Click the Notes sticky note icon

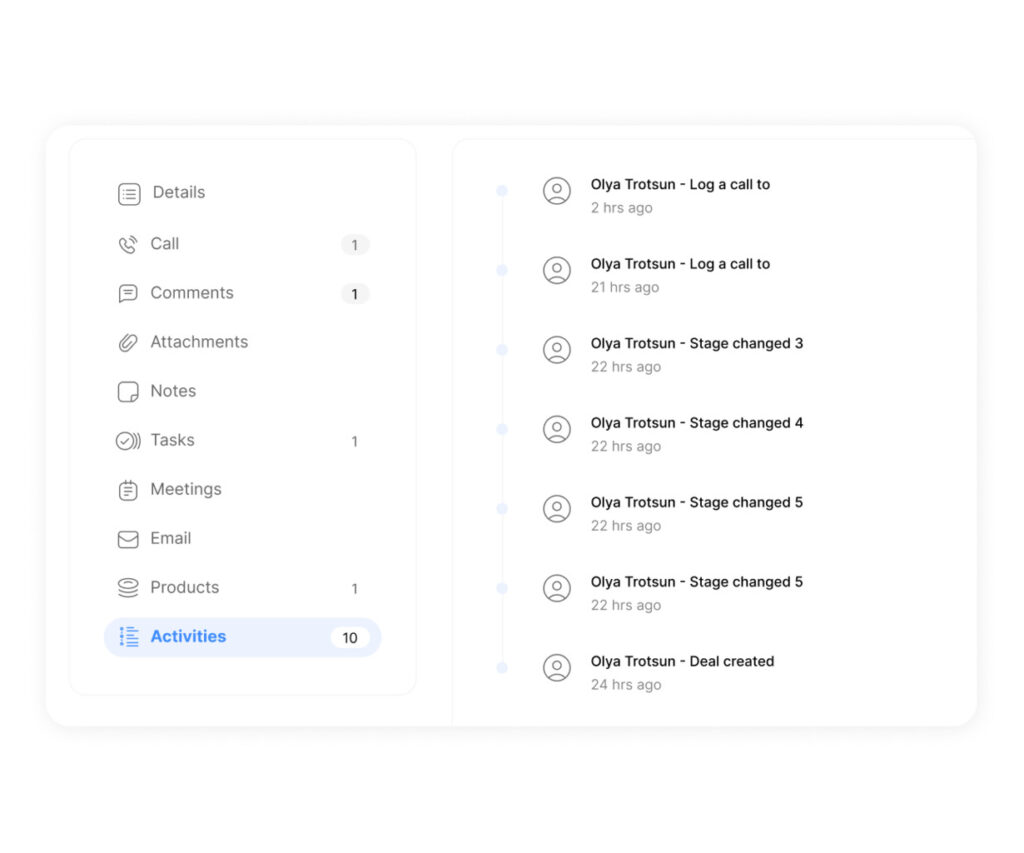(128, 392)
